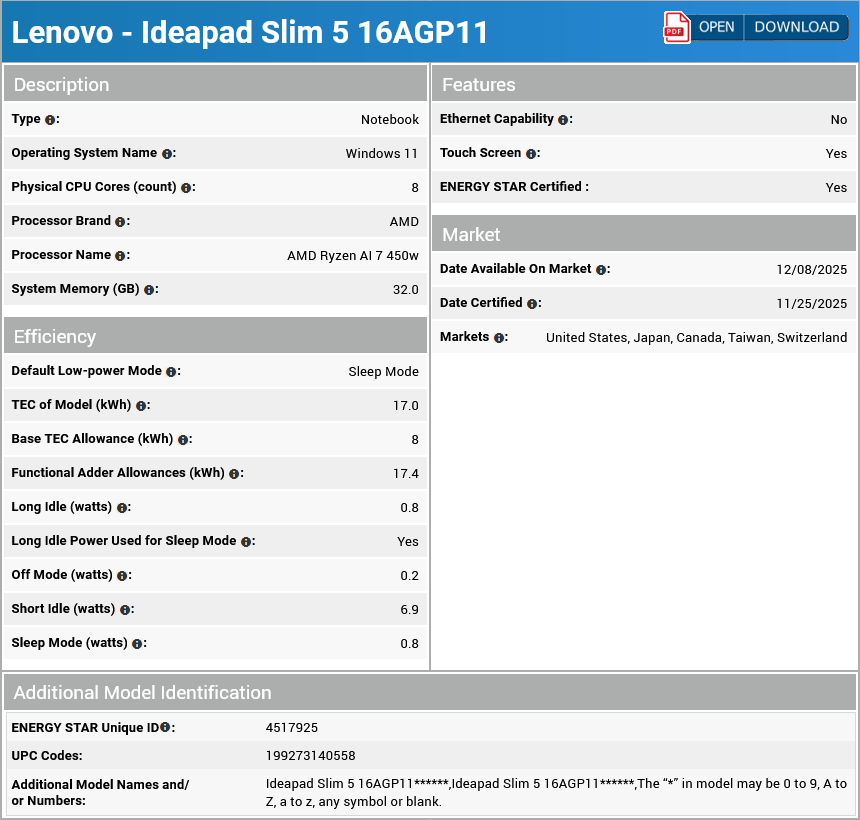
Task: Show info for Date Certified
Action: 531,304
